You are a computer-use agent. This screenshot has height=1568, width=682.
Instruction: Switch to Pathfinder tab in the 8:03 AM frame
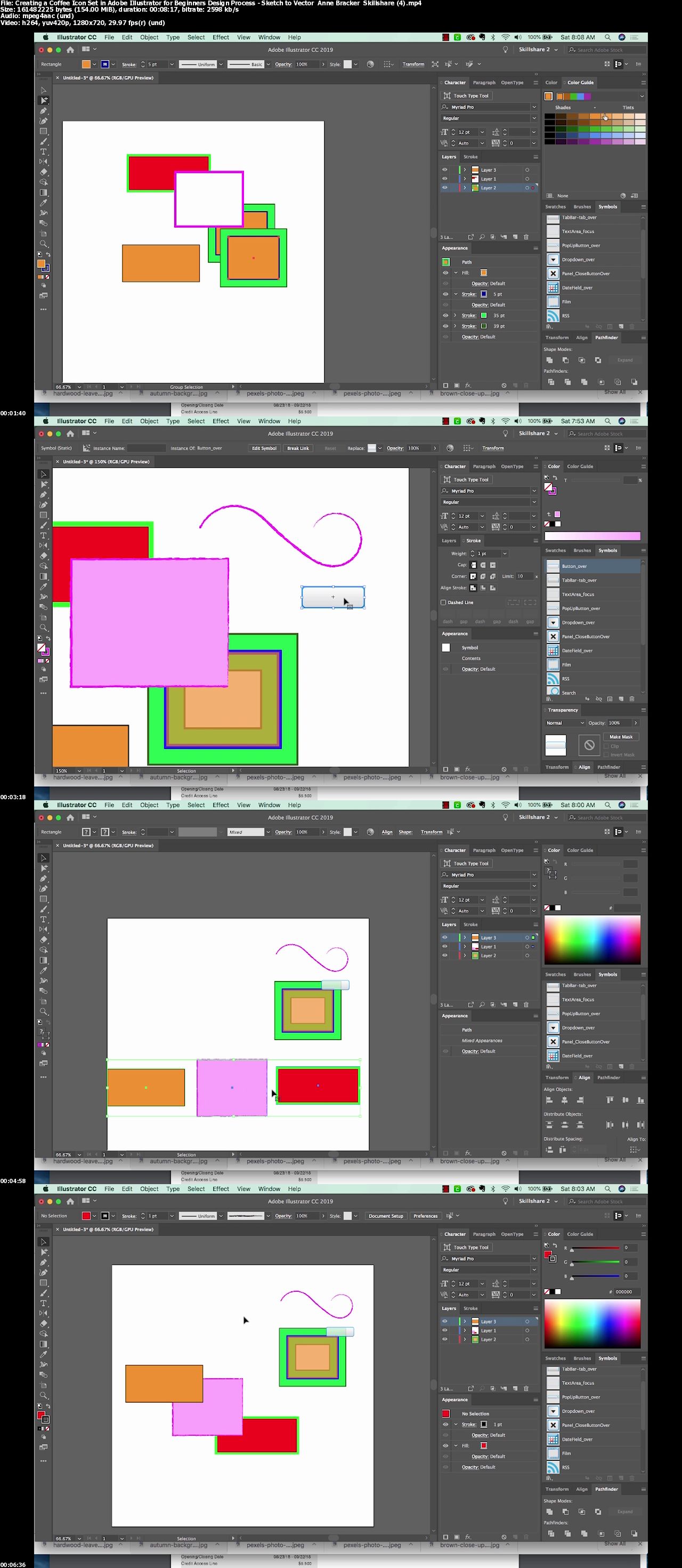click(x=606, y=1490)
